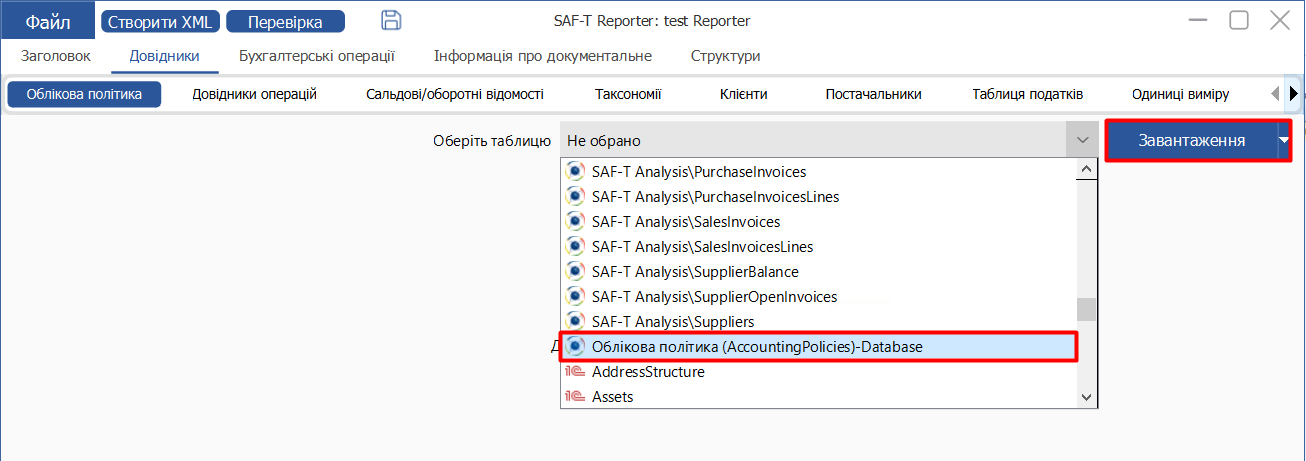Click icon beside SAF-T Analysis\SalesInvoices
The width and height of the screenshot is (1306, 461).
575,221
